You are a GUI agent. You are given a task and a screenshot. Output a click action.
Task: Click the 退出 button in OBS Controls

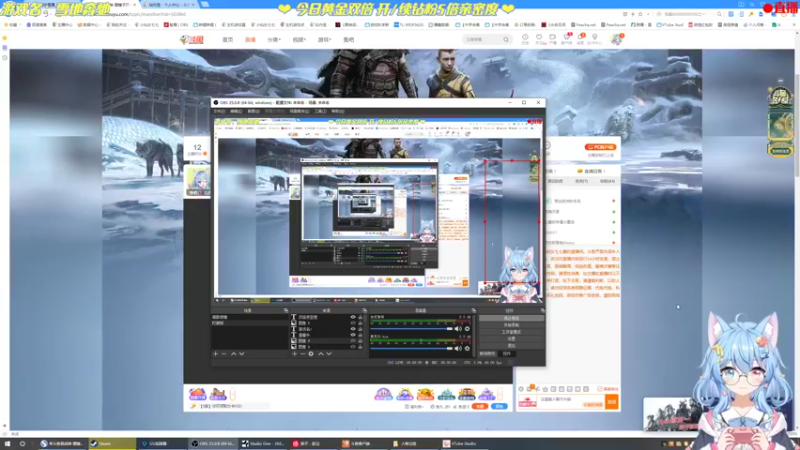coord(511,345)
